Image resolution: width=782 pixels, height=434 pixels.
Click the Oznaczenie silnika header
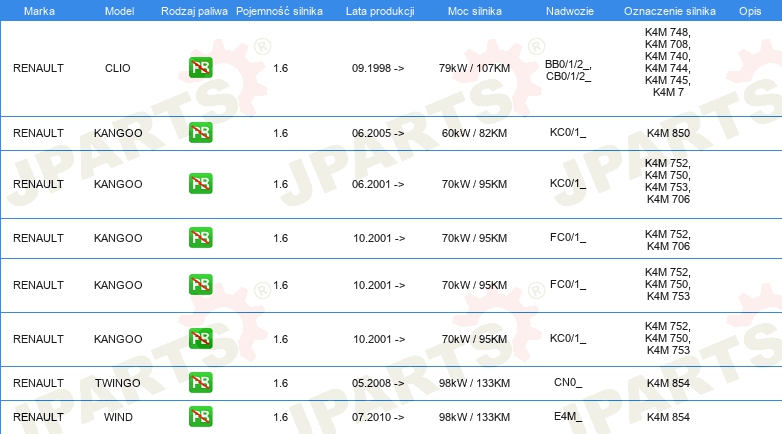[x=669, y=11]
